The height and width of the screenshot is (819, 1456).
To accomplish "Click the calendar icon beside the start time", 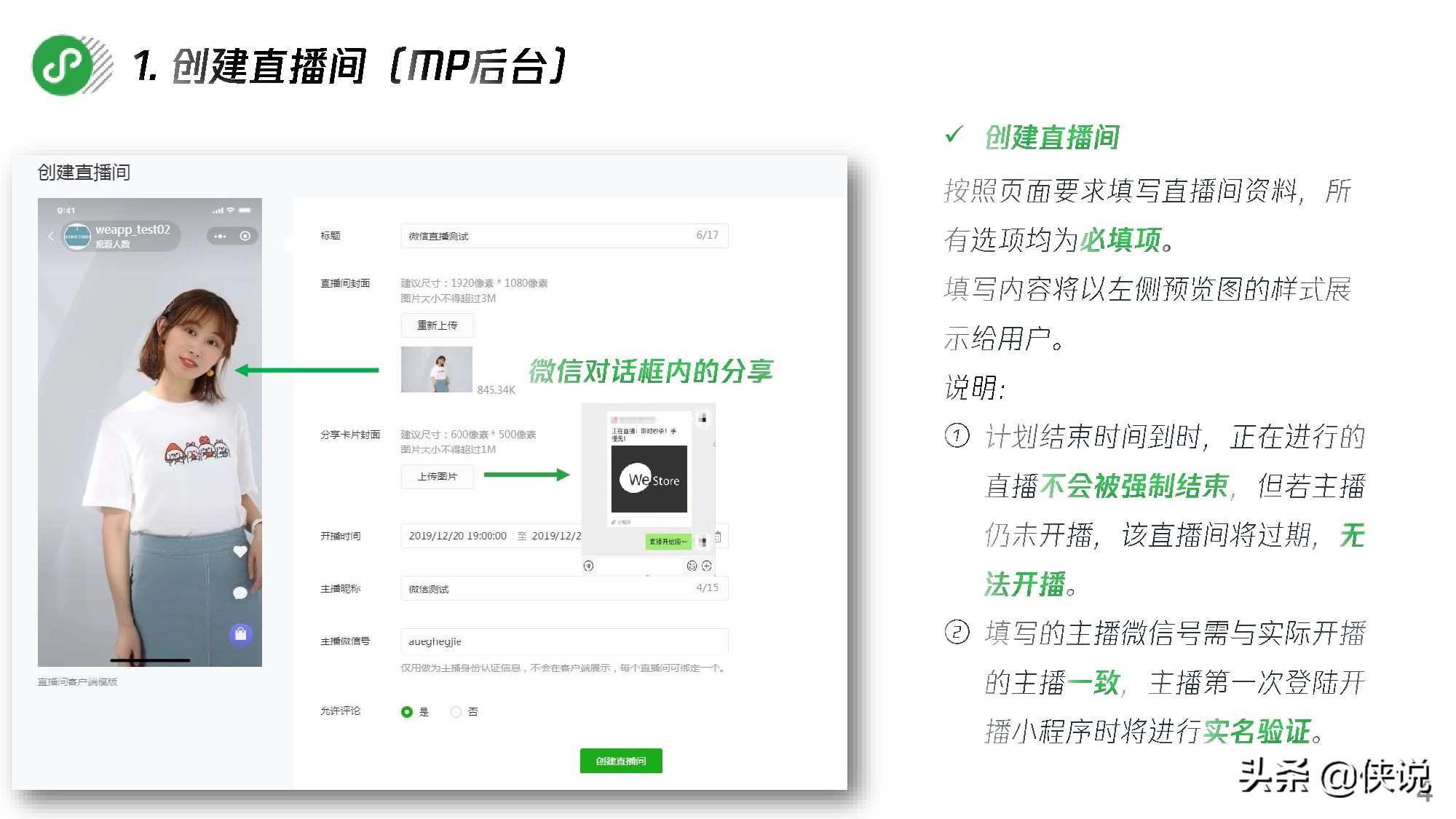I will (718, 537).
